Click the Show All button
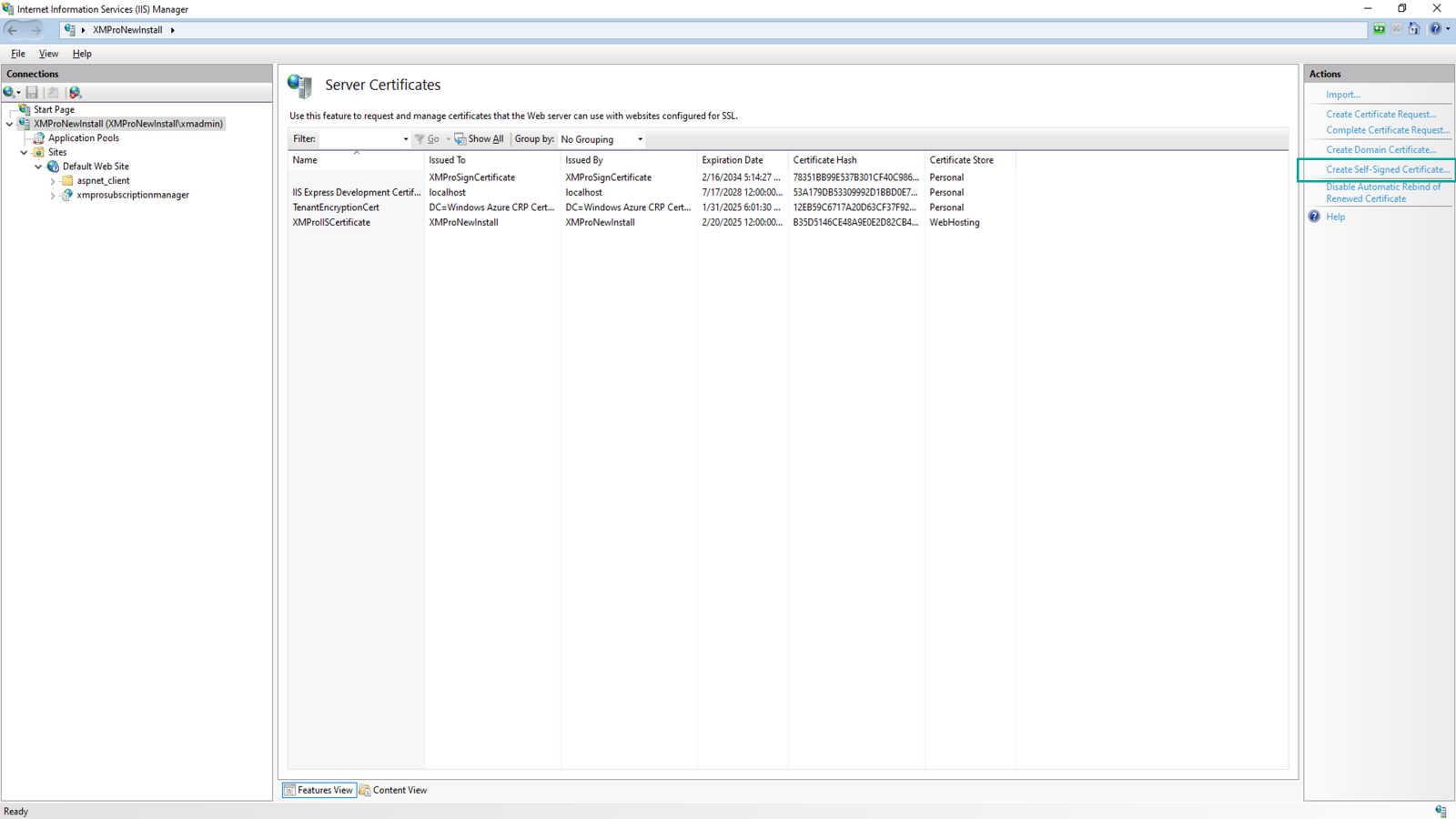Image resolution: width=1456 pixels, height=819 pixels. click(x=479, y=139)
